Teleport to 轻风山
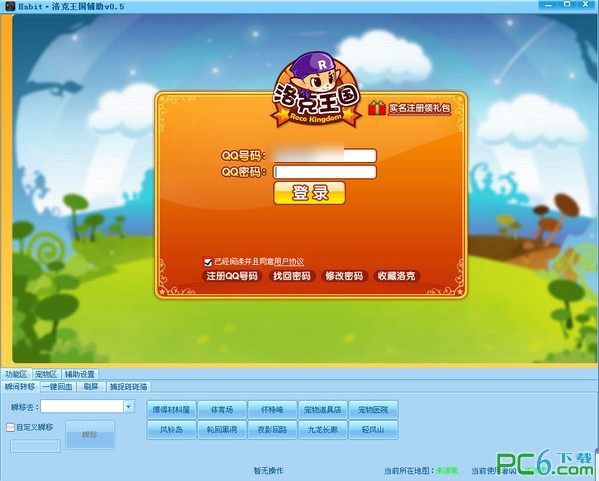This screenshot has height=481, width=599. click(x=373, y=430)
